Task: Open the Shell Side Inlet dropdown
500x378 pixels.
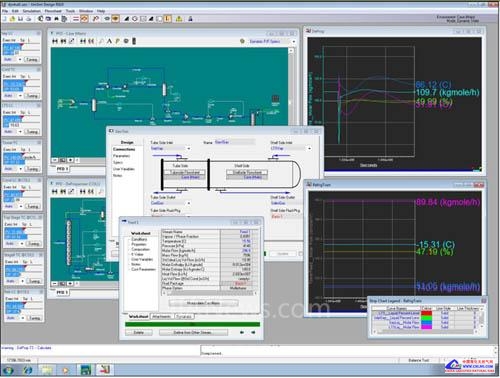Action: click(x=309, y=148)
